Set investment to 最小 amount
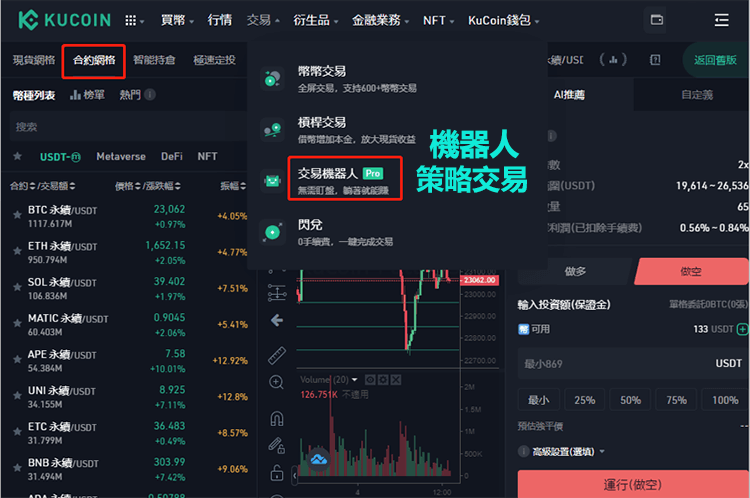The height and width of the screenshot is (498, 750). 538,400
